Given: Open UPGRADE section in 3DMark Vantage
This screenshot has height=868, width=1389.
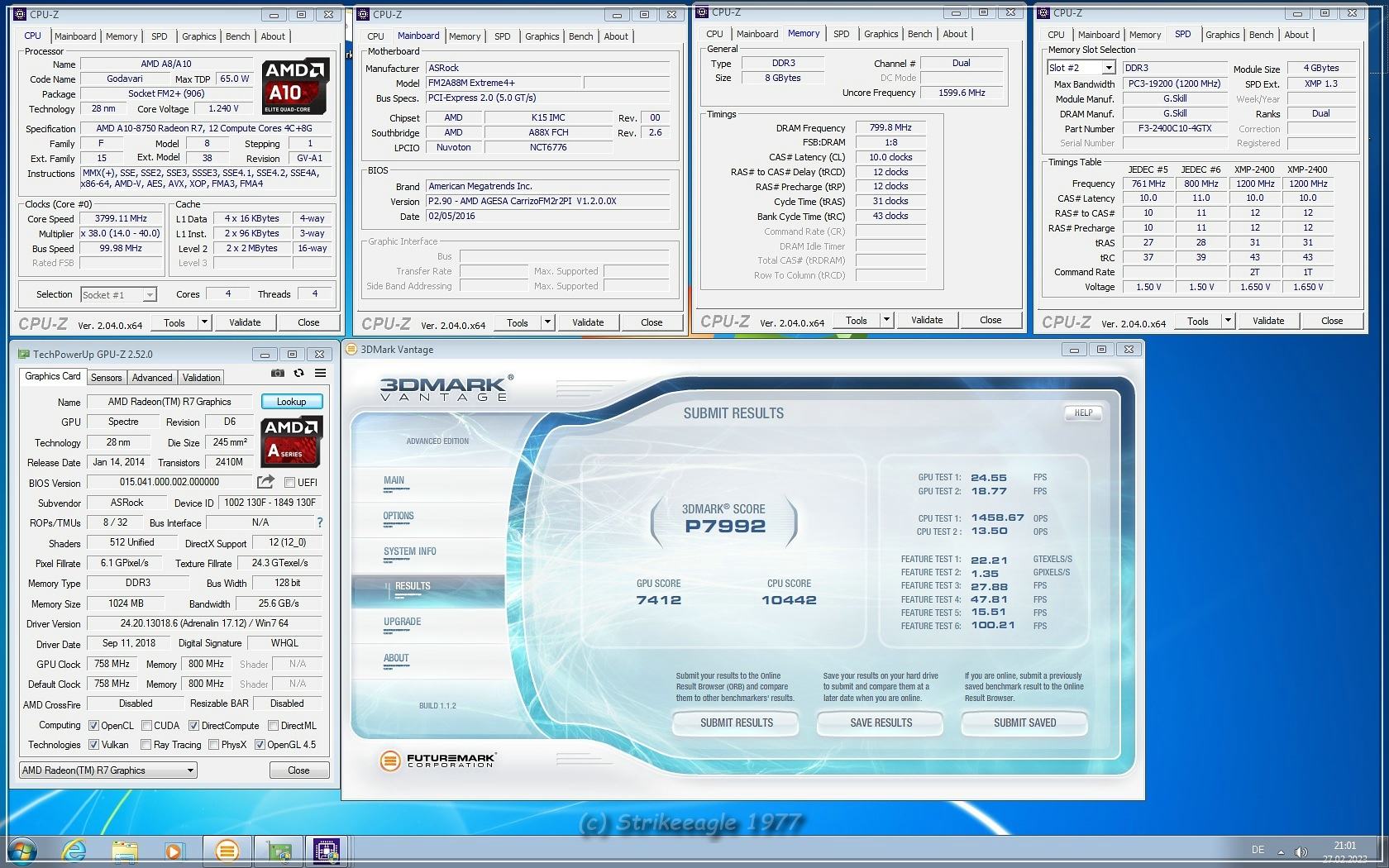Looking at the screenshot, I should (x=402, y=622).
